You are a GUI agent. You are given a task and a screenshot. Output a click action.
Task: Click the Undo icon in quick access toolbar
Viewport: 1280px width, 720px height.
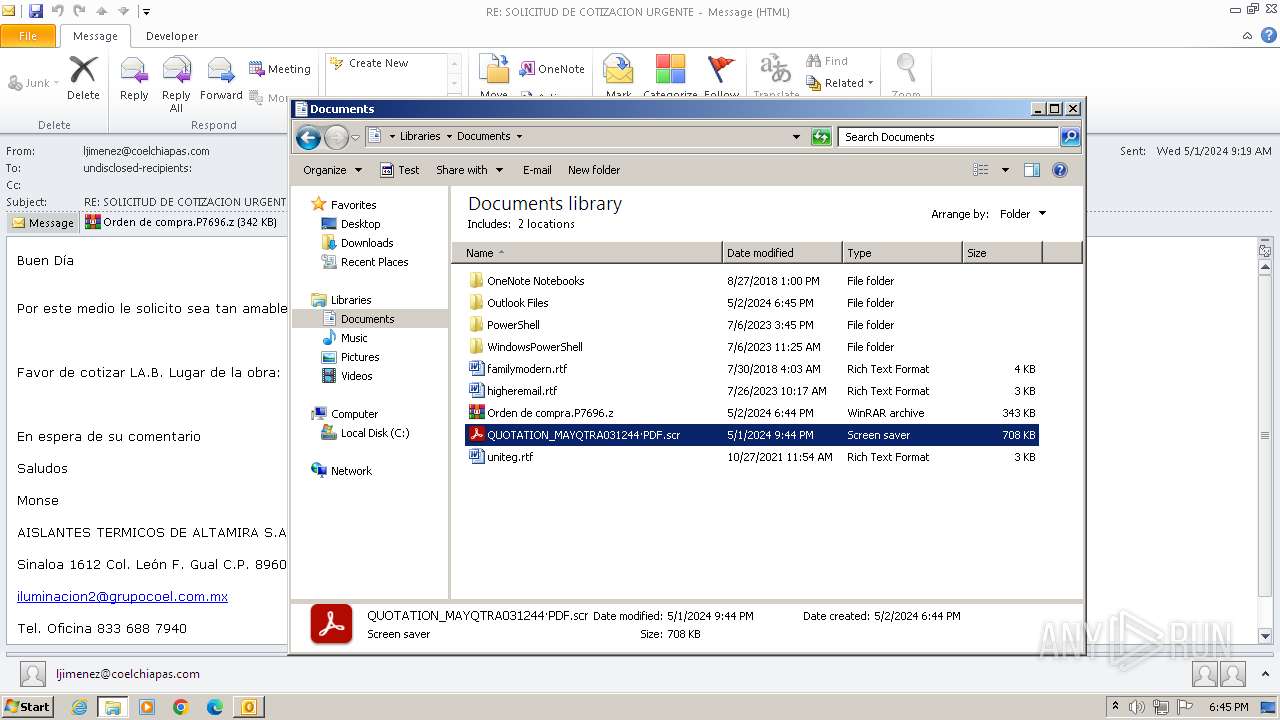58,11
